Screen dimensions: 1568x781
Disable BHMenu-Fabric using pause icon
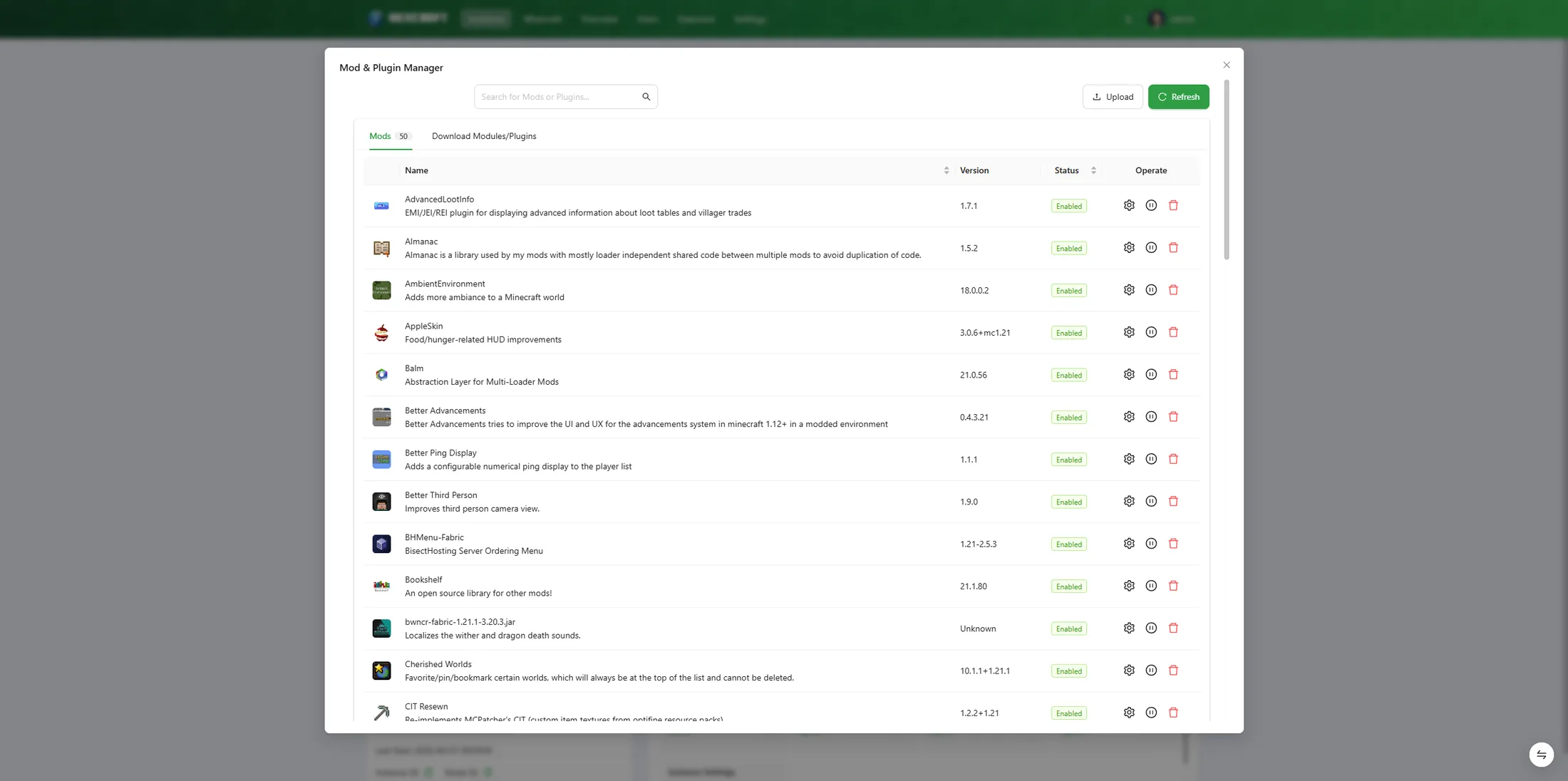[x=1151, y=544]
